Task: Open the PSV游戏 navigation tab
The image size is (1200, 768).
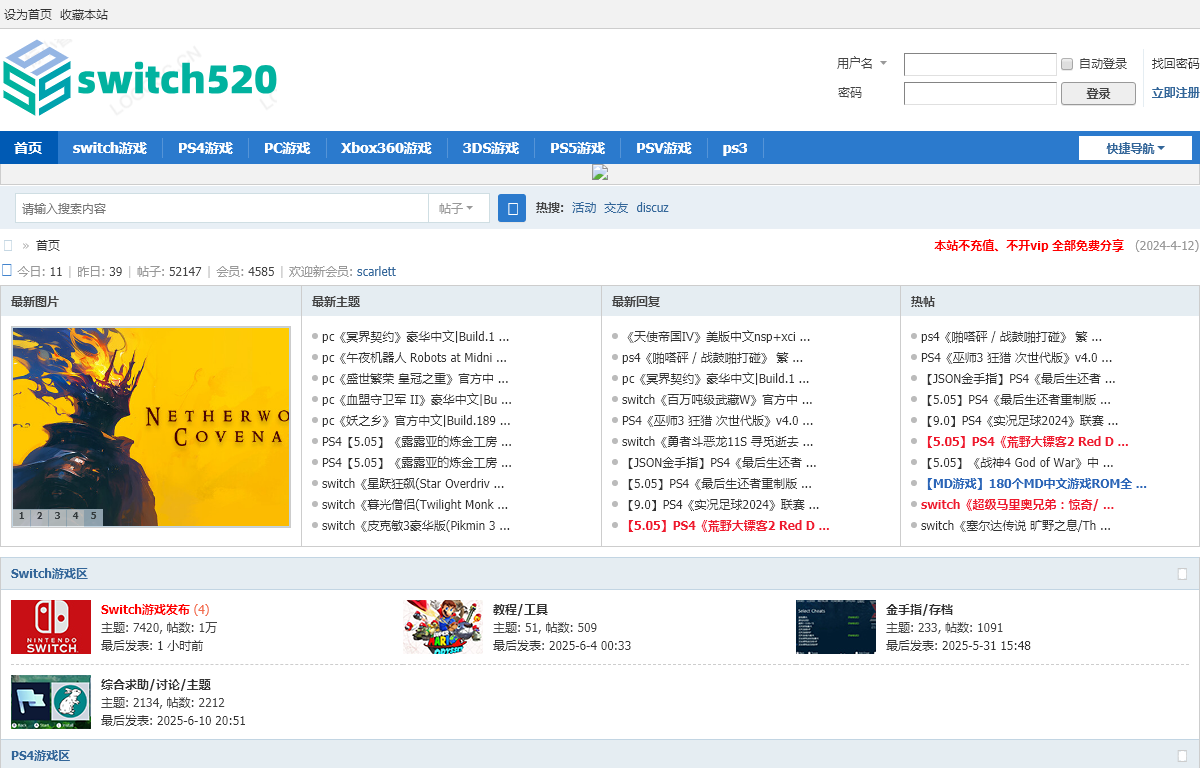Action: (663, 148)
